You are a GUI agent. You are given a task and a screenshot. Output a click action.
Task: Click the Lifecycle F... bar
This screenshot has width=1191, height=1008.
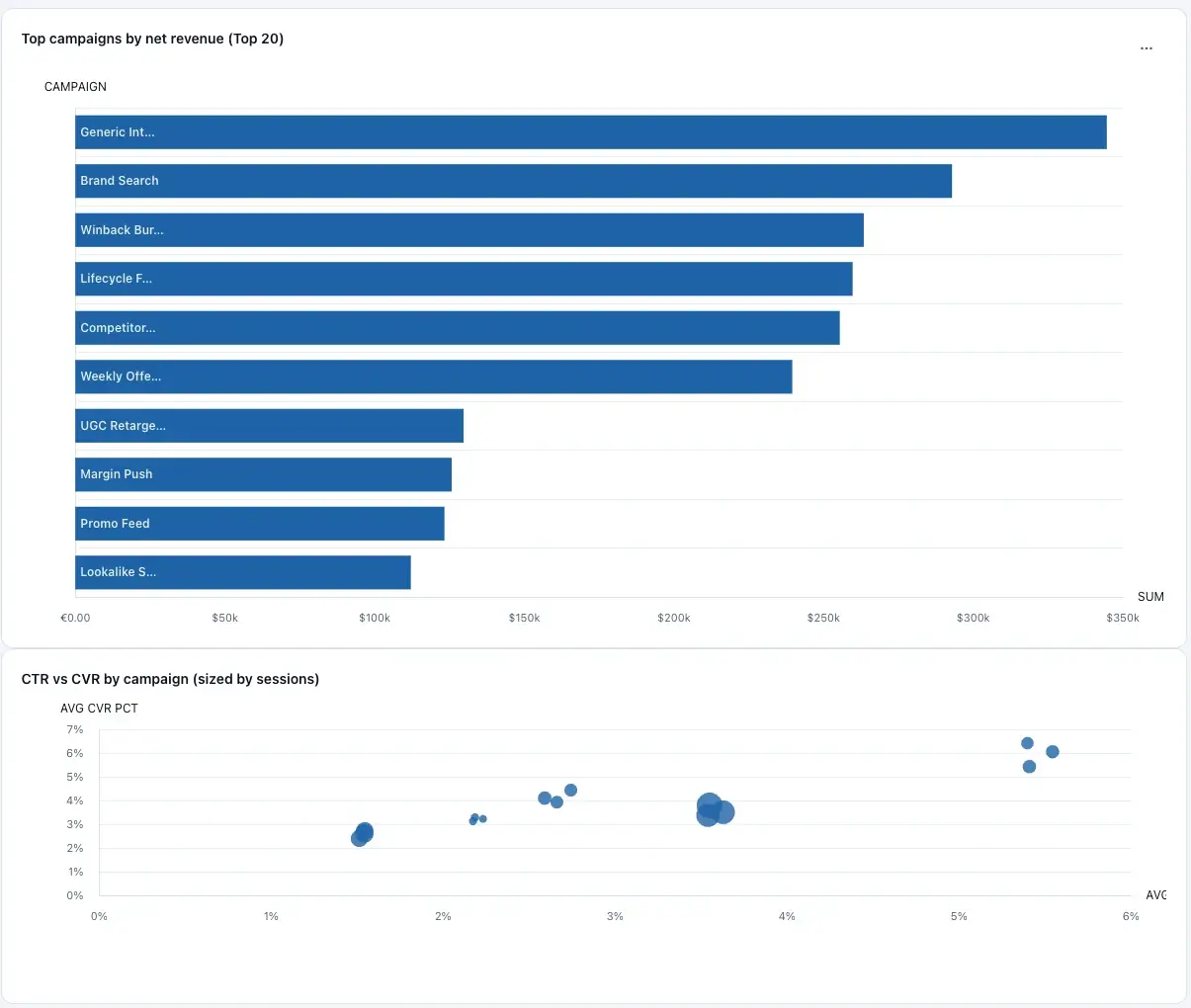464,279
